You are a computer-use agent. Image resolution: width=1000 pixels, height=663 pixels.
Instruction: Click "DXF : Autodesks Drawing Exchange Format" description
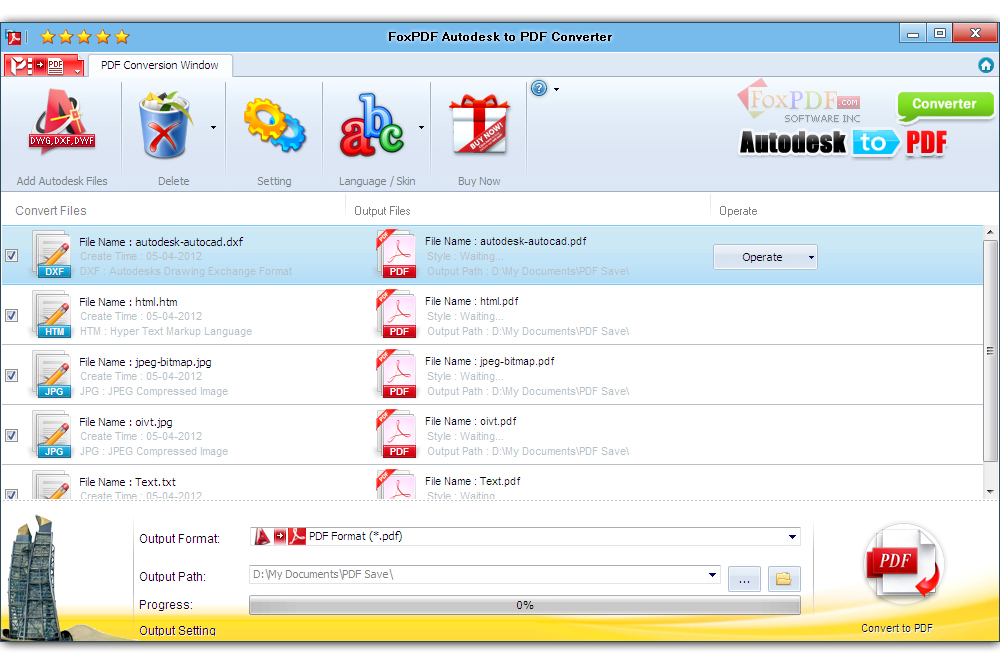pyautogui.click(x=186, y=272)
